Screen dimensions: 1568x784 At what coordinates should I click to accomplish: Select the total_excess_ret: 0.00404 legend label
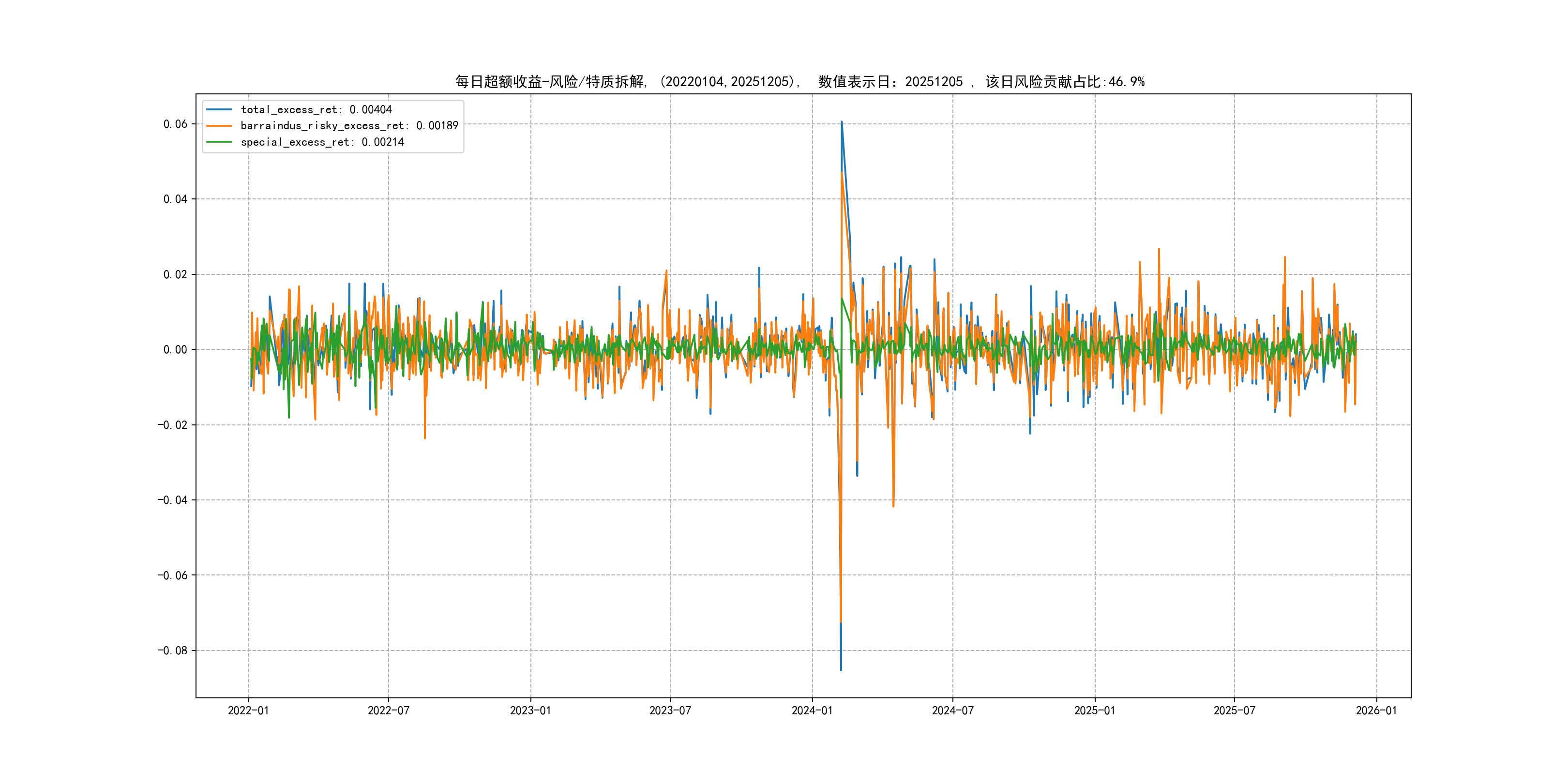(316, 109)
